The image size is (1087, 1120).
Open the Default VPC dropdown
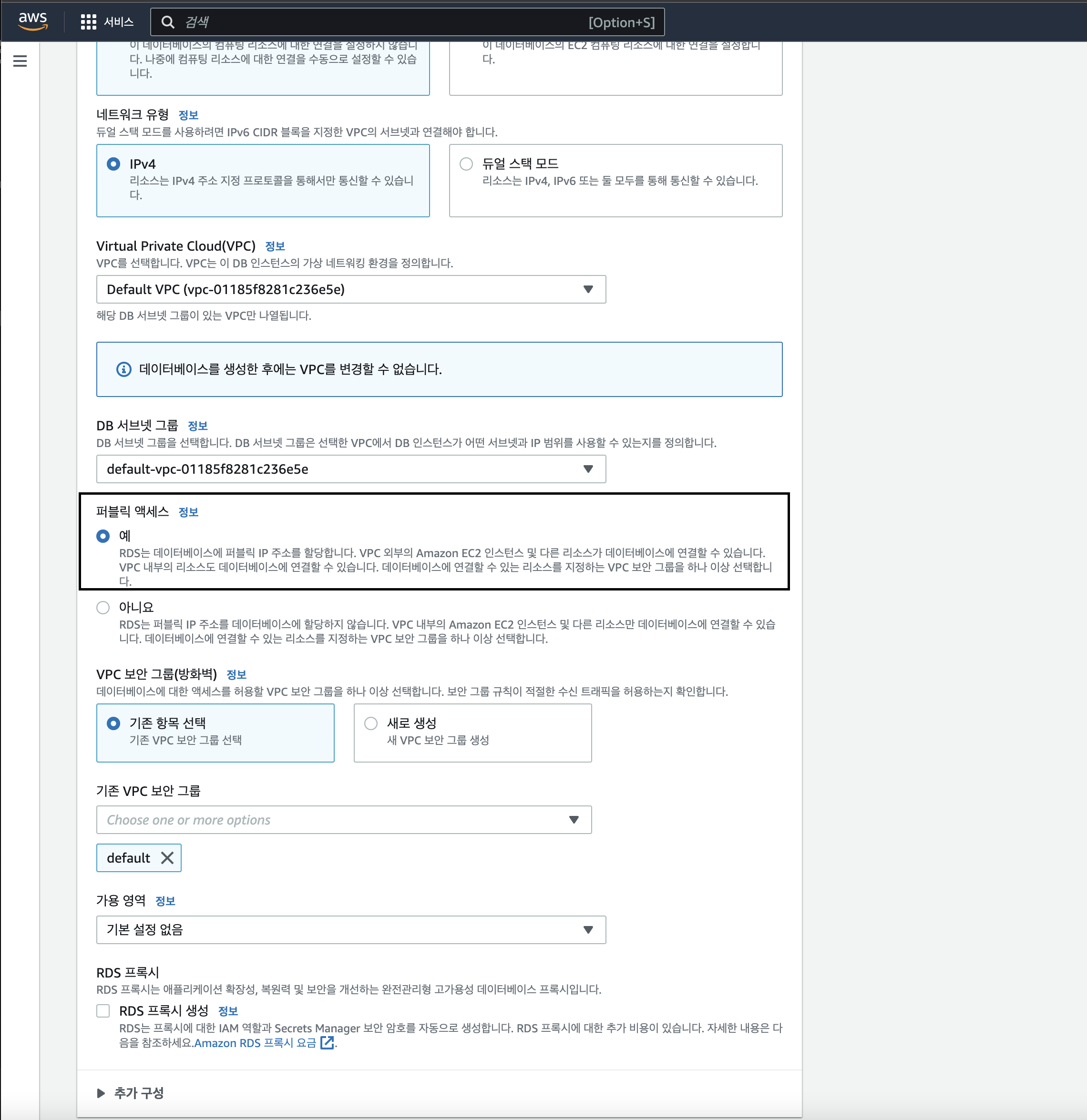(350, 289)
